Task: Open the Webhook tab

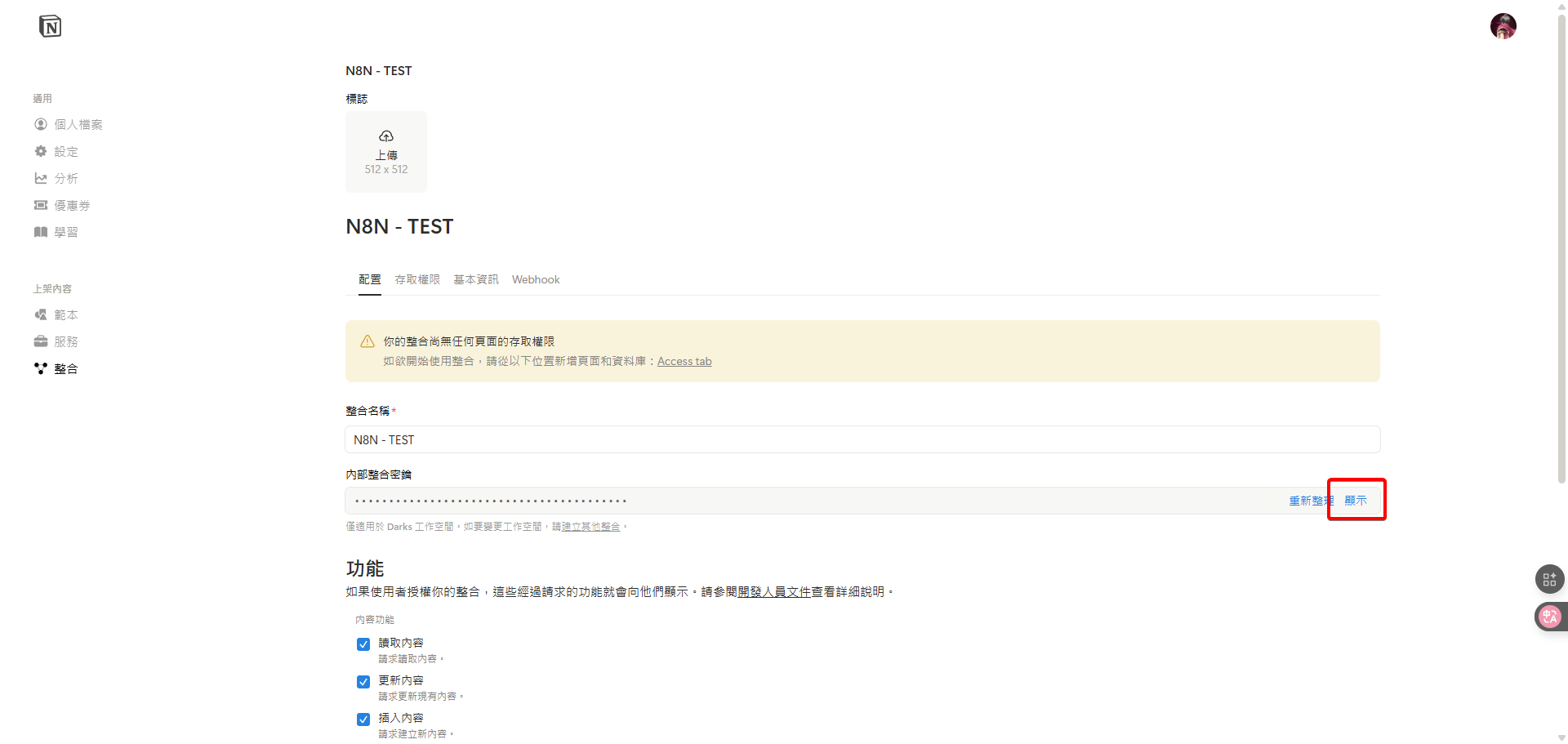Action: coord(535,279)
